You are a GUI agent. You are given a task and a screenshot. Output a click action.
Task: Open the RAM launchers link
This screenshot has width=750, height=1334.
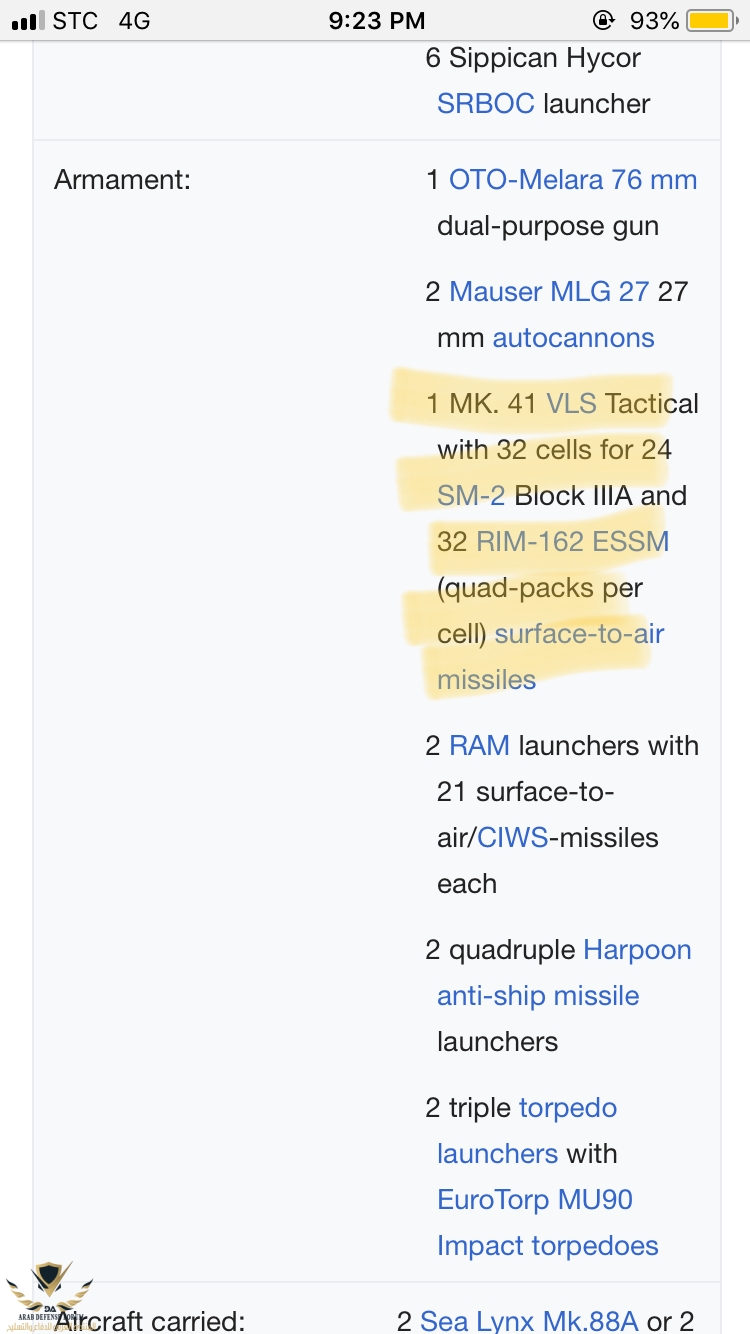(479, 746)
